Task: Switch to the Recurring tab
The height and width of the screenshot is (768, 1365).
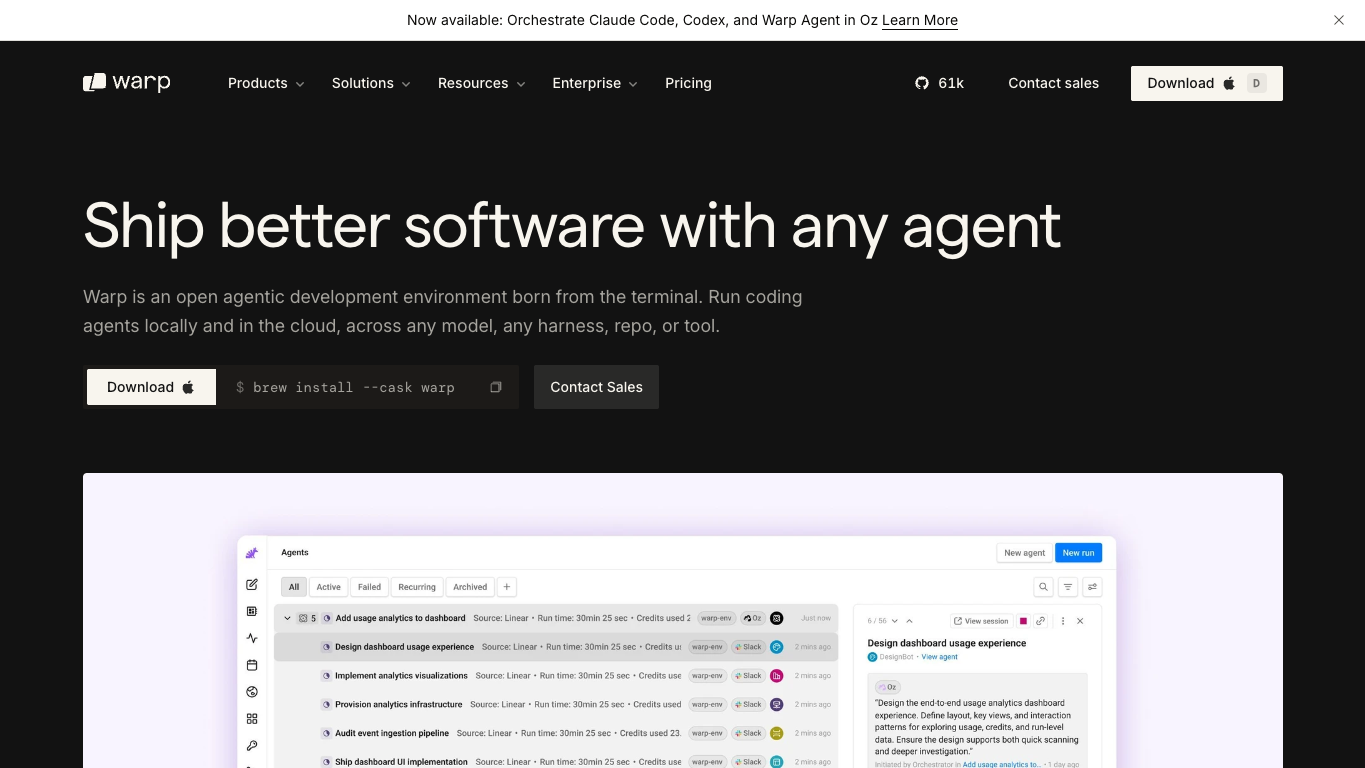Action: point(417,587)
